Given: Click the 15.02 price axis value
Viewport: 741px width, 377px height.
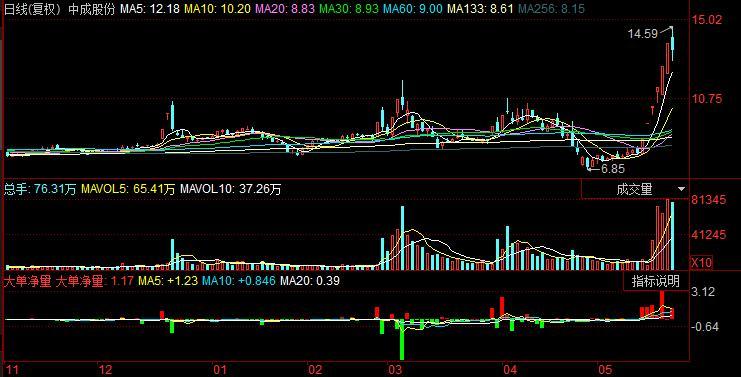Looking at the screenshot, I should pos(707,20).
